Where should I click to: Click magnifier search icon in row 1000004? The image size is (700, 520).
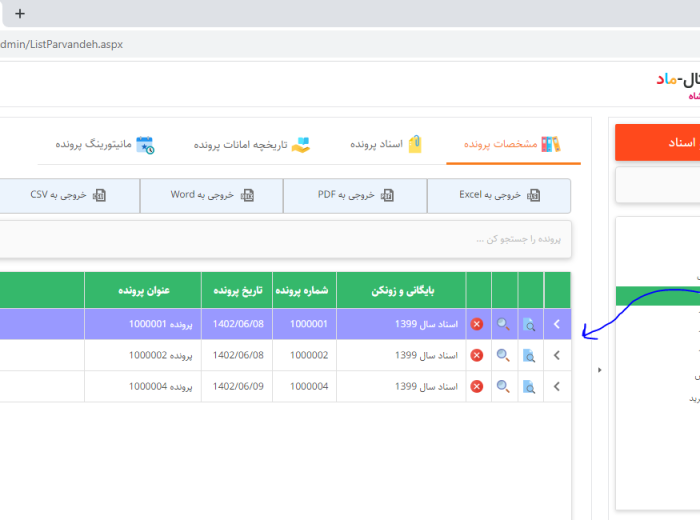coord(503,386)
